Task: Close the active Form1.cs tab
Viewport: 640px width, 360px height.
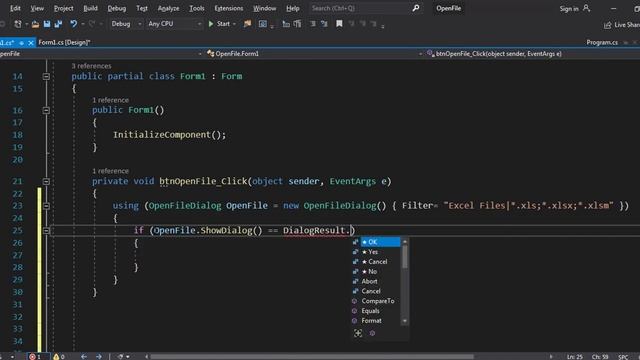Action: pos(31,42)
